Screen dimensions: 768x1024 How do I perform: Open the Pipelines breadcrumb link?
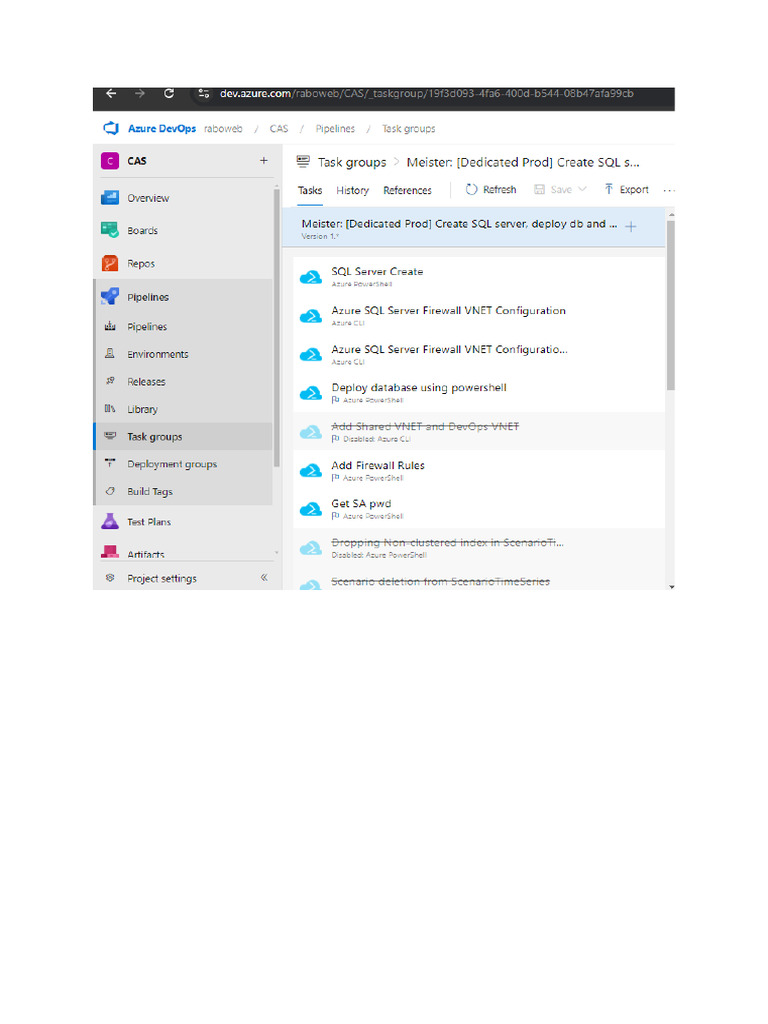coord(335,129)
